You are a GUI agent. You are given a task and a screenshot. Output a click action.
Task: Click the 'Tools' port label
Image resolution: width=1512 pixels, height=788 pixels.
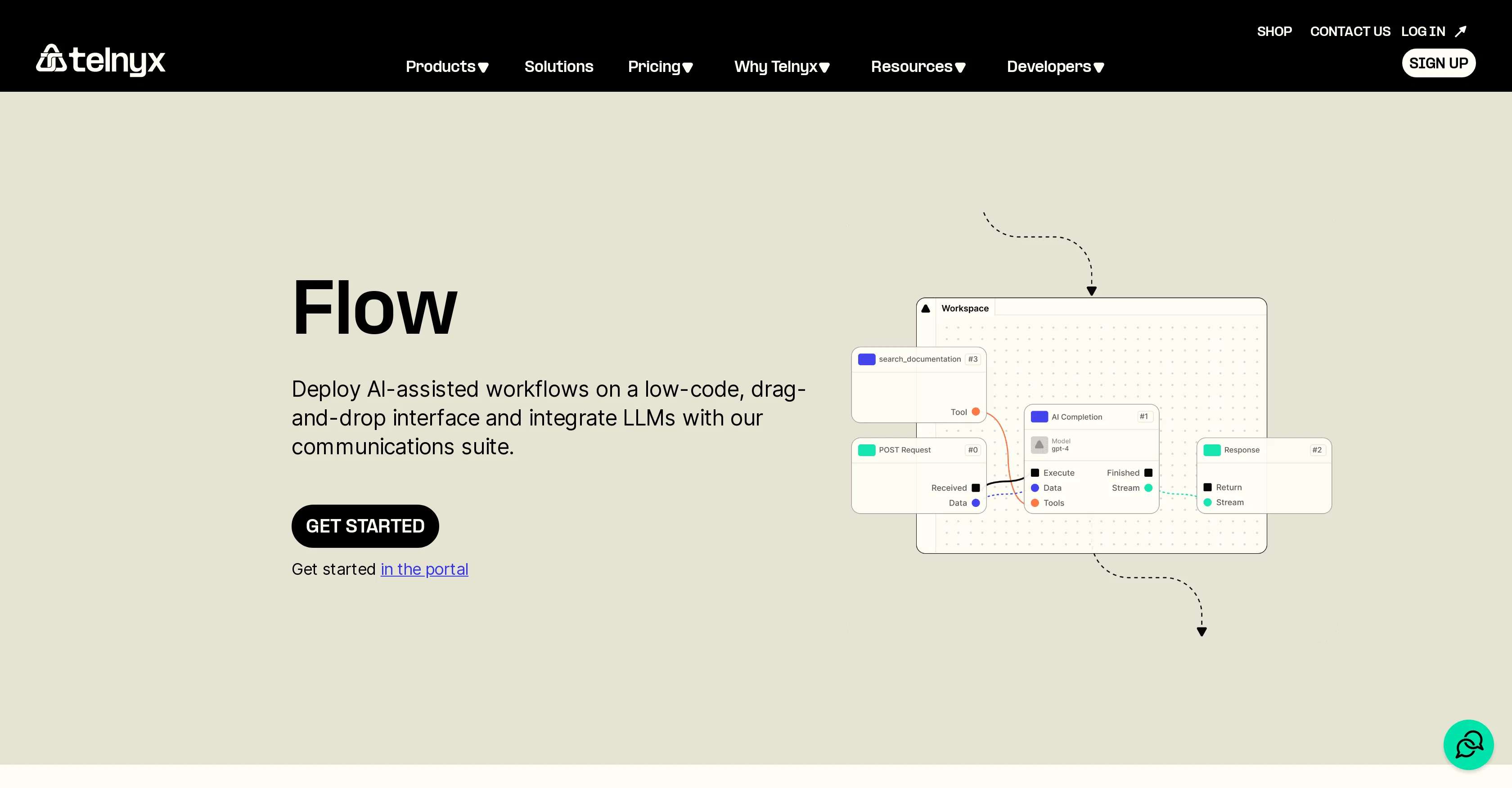1053,503
